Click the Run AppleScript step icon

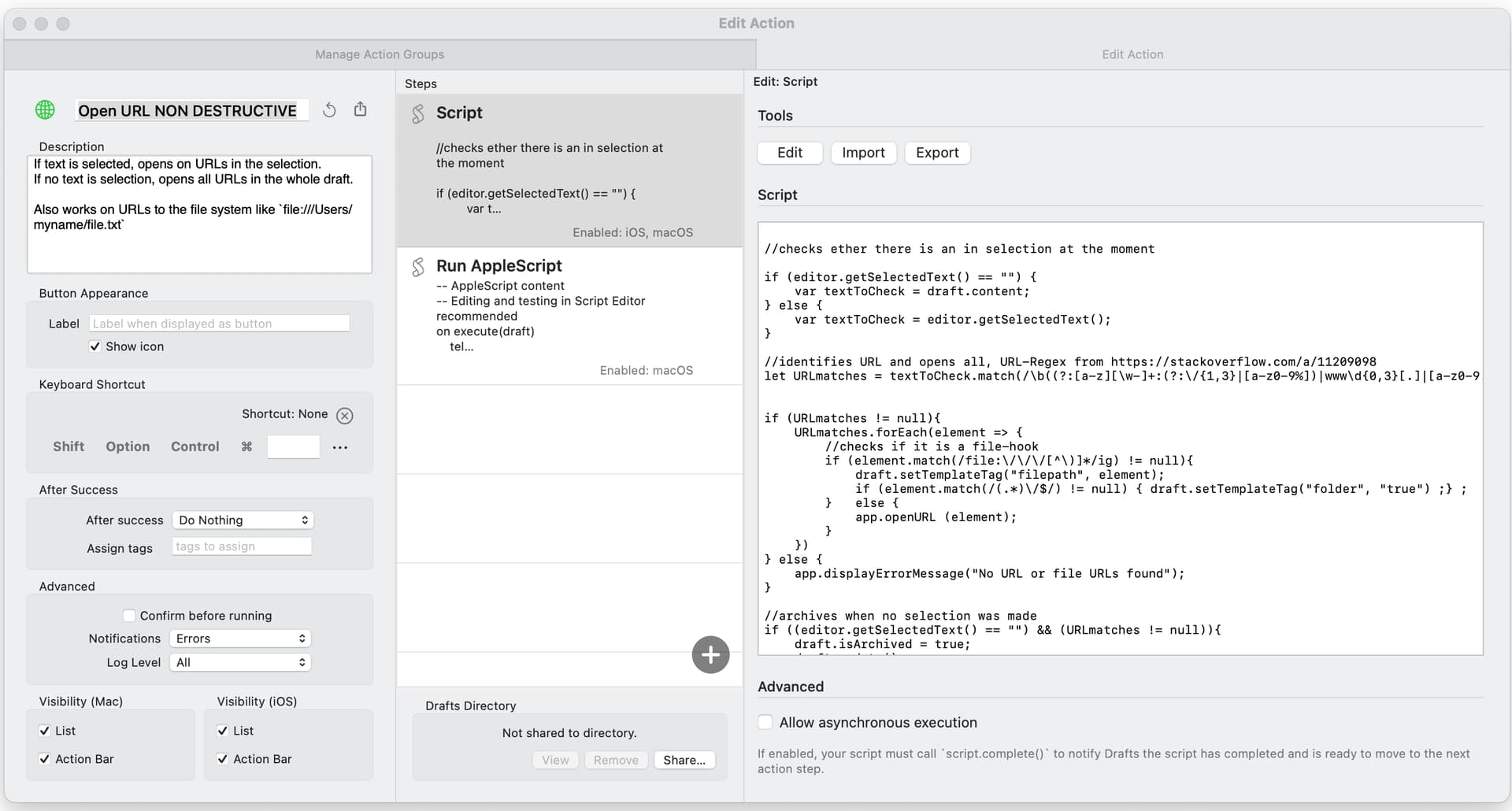[x=418, y=267]
